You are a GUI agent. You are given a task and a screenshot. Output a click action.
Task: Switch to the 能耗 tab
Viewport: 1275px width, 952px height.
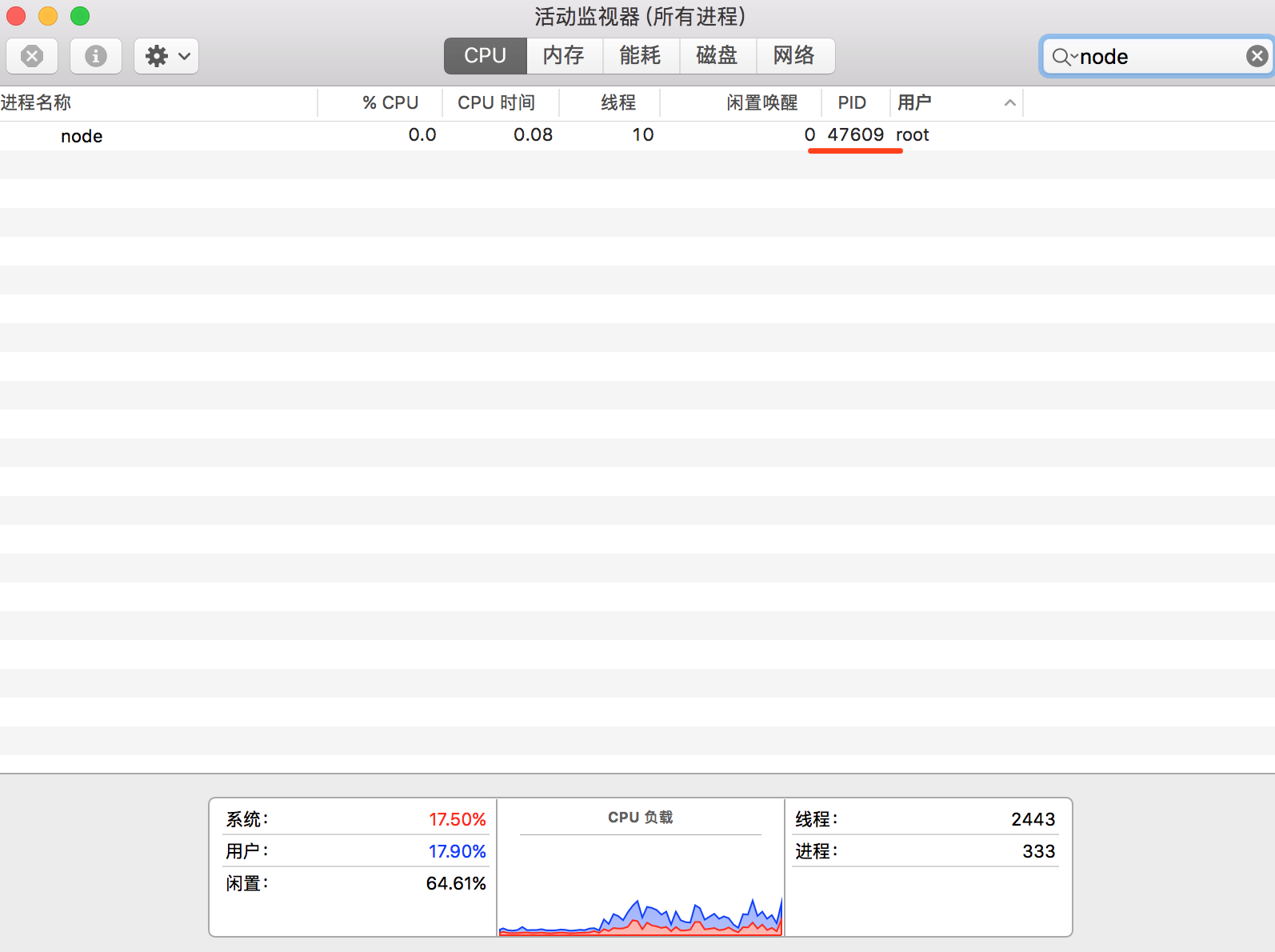coord(641,56)
